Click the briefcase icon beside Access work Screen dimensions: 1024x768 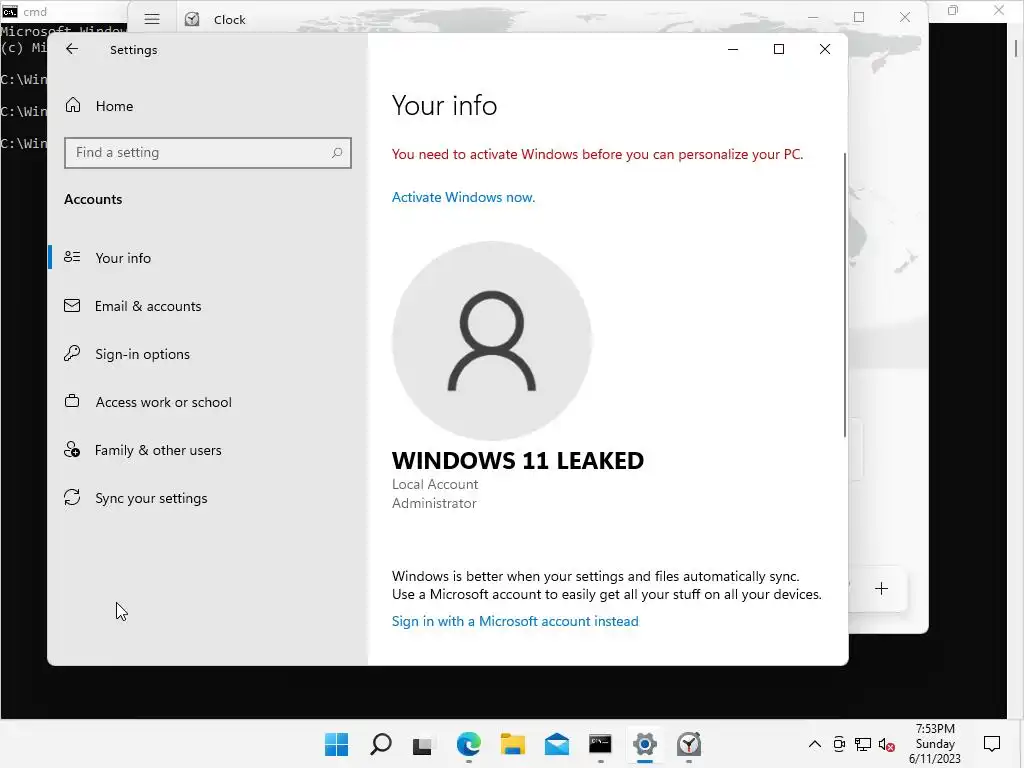pyautogui.click(x=72, y=401)
